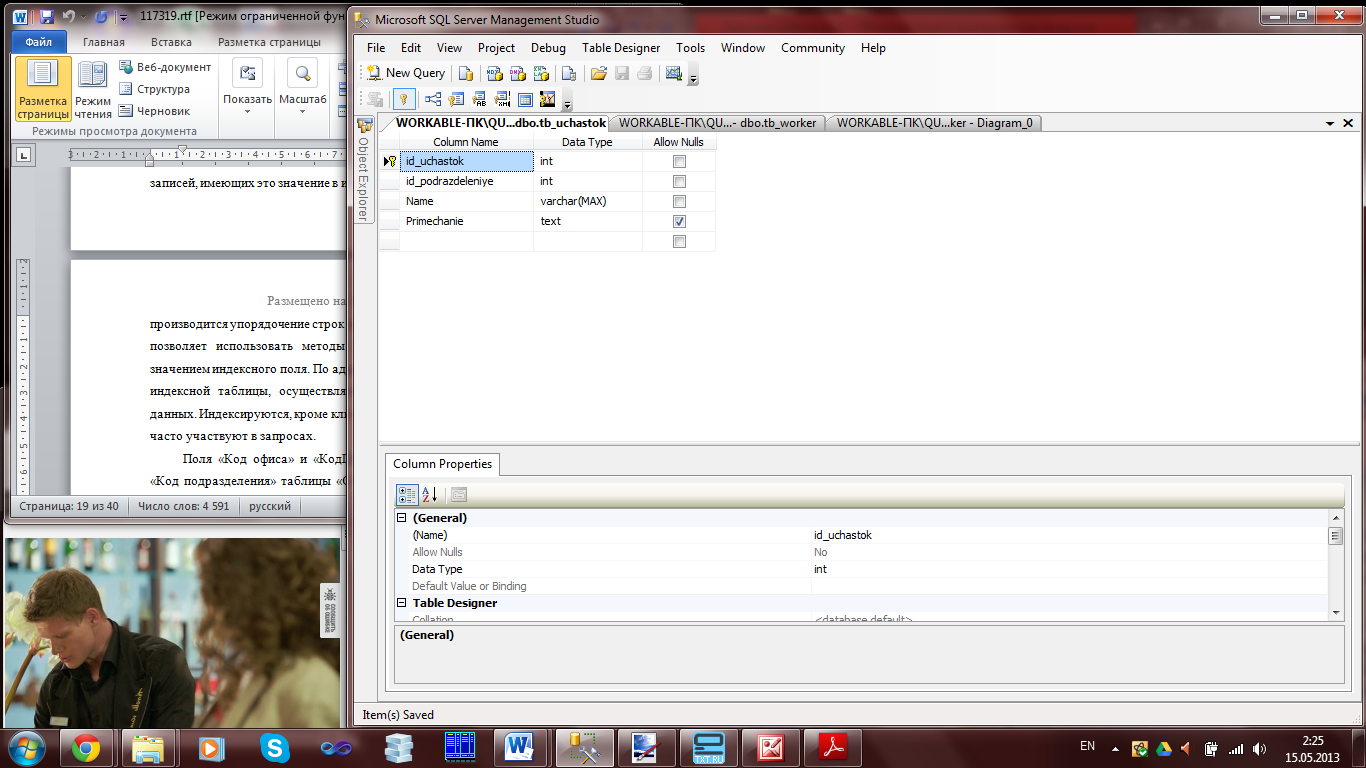
Task: Open Google Chrome from the taskbar
Action: click(x=86, y=747)
